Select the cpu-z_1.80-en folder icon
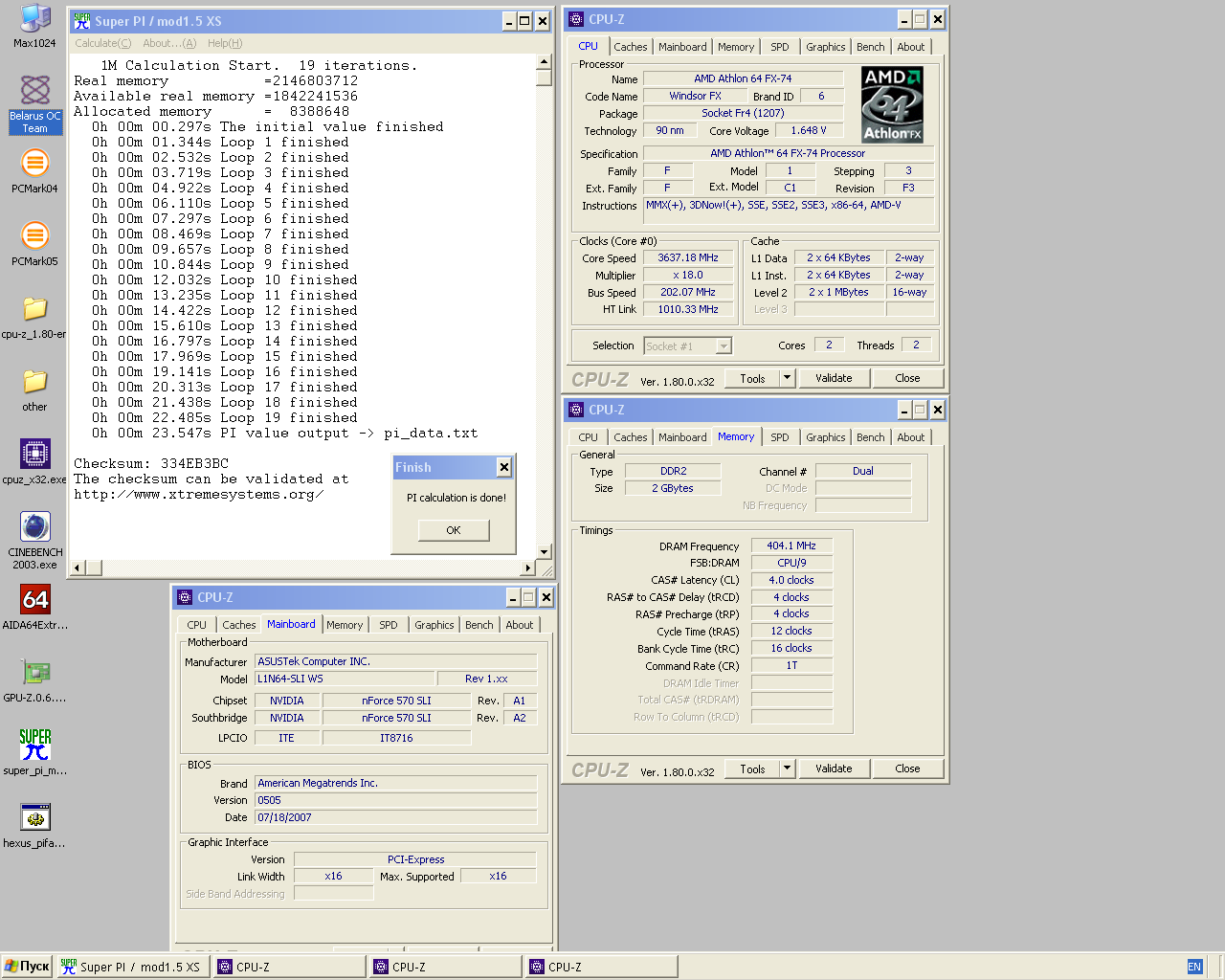Image resolution: width=1225 pixels, height=980 pixels. pos(34,317)
